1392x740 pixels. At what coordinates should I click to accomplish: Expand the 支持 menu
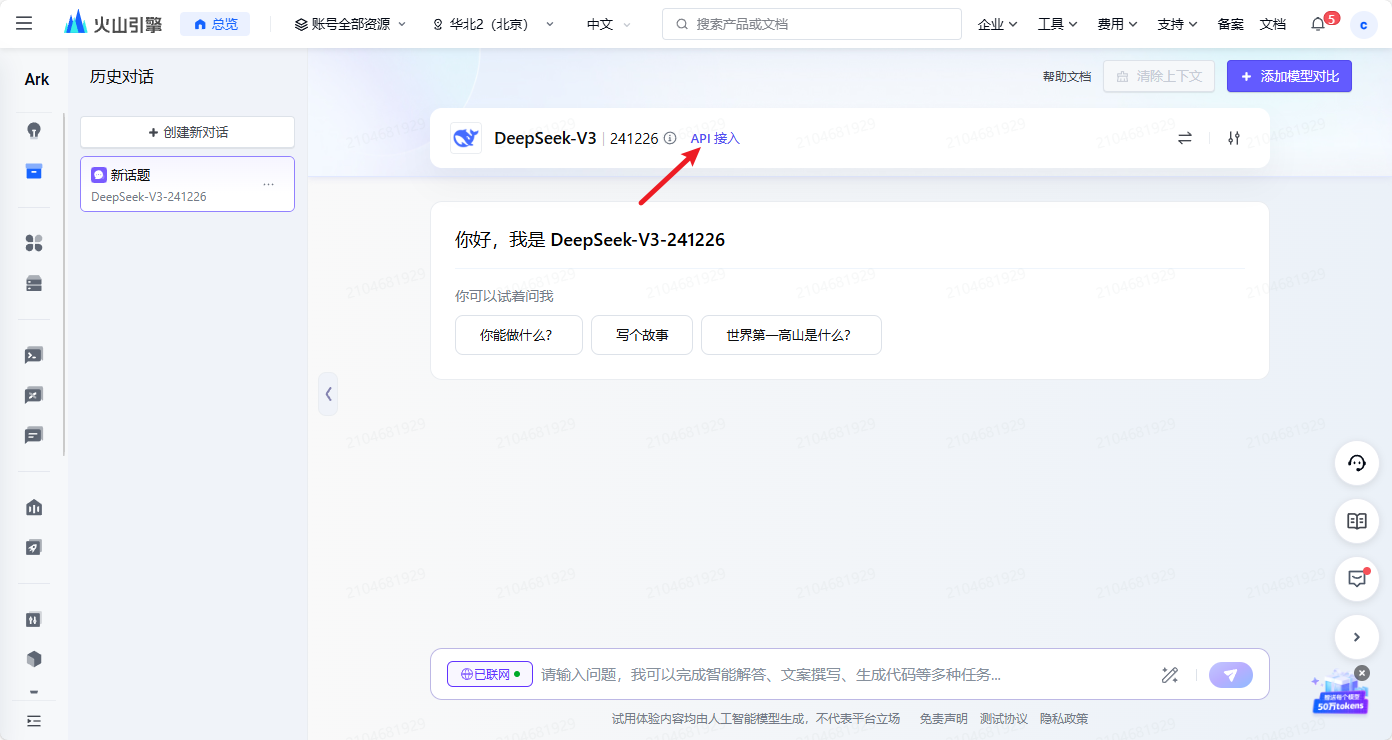pos(1177,24)
